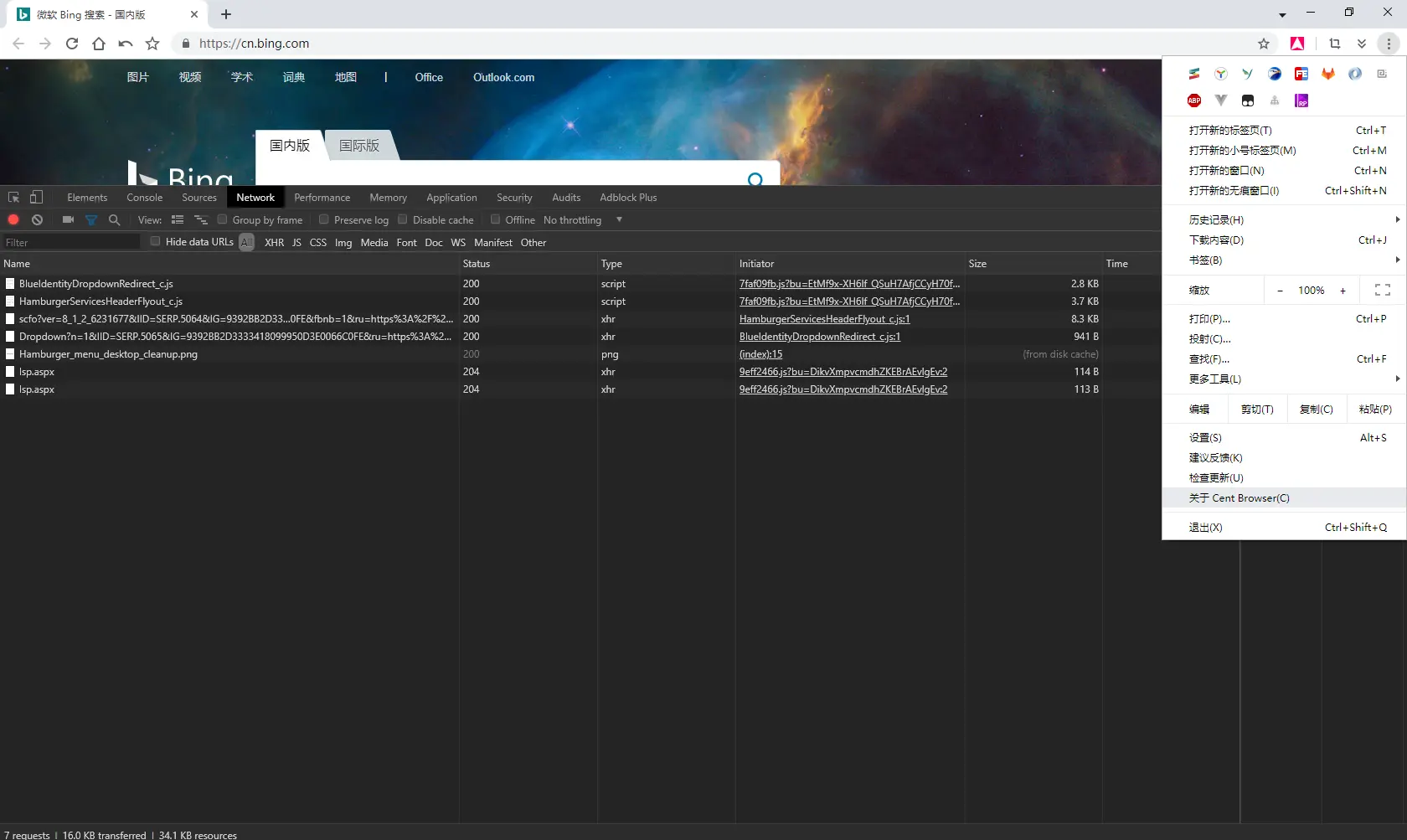Open 设置(S) from the menu
Screen dimensions: 1407x840
(1285, 437)
